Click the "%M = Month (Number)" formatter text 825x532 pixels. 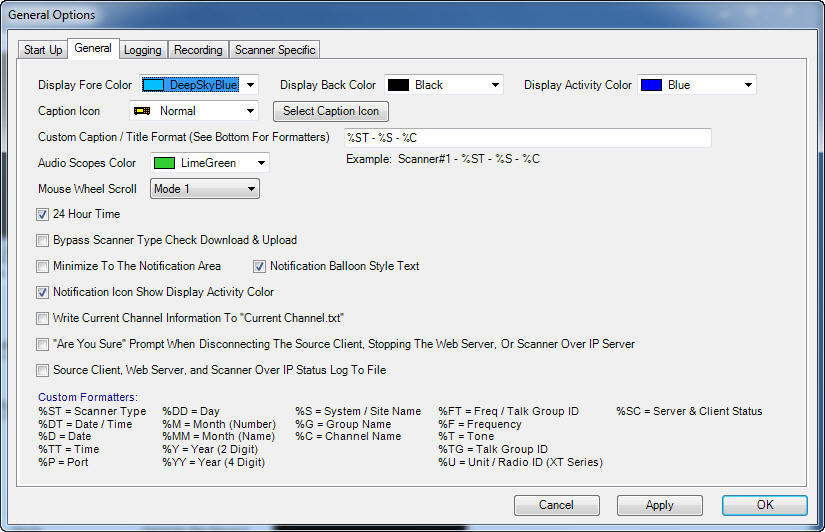click(219, 424)
